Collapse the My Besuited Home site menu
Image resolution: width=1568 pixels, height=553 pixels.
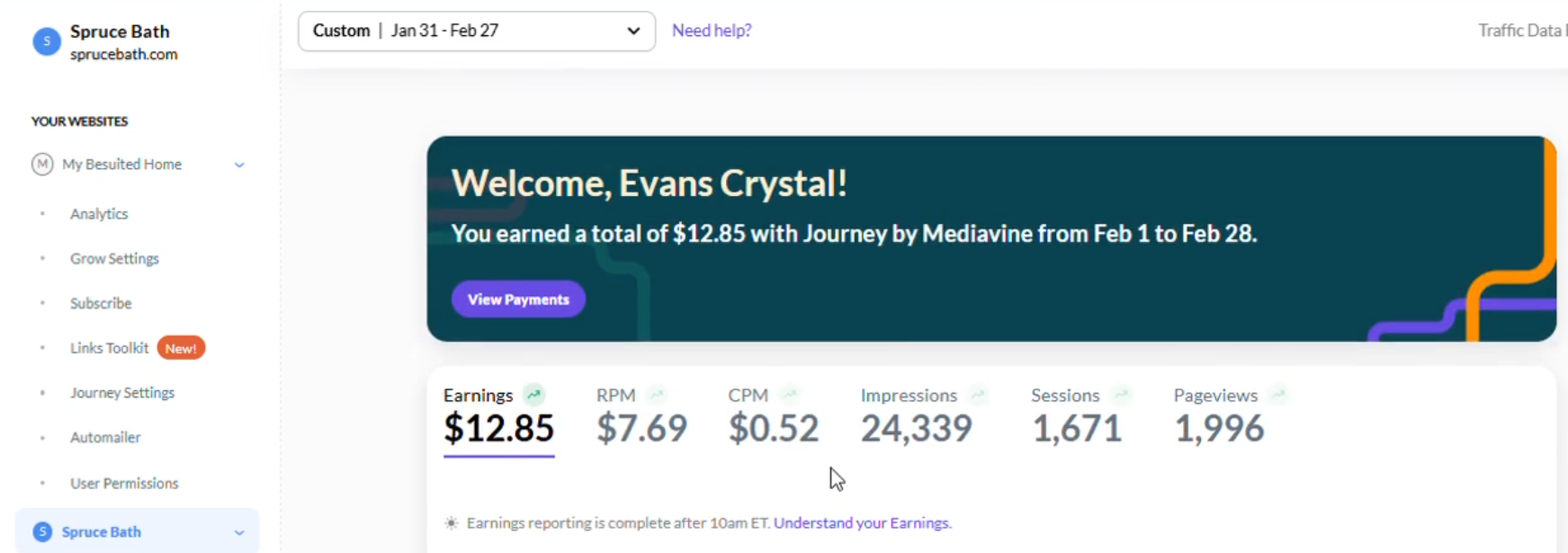pyautogui.click(x=239, y=165)
